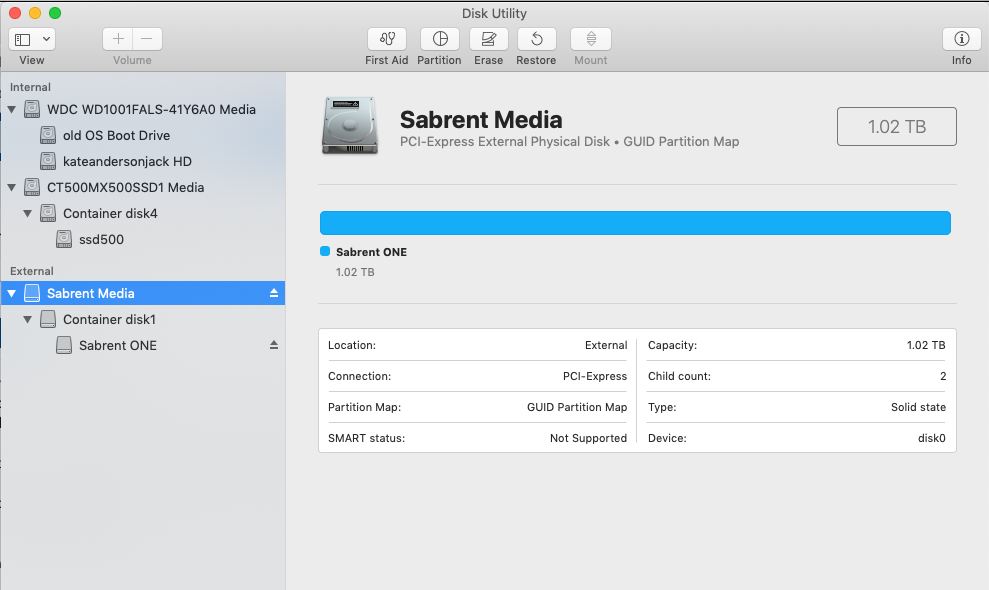Viewport: 989px width, 590px height.
Task: Collapse the Container disk1 triangle
Action: (x=27, y=319)
